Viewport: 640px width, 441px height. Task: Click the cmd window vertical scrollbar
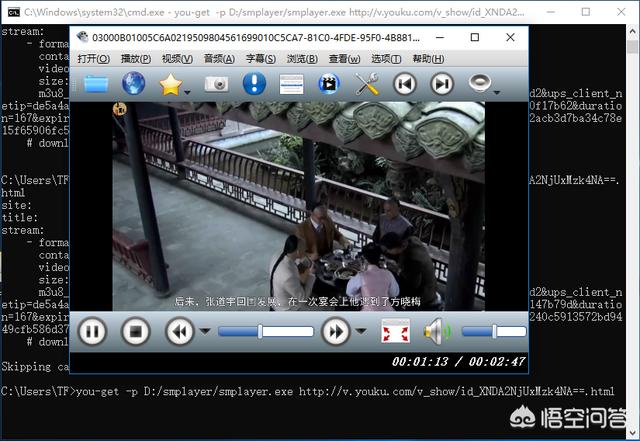pos(633,230)
